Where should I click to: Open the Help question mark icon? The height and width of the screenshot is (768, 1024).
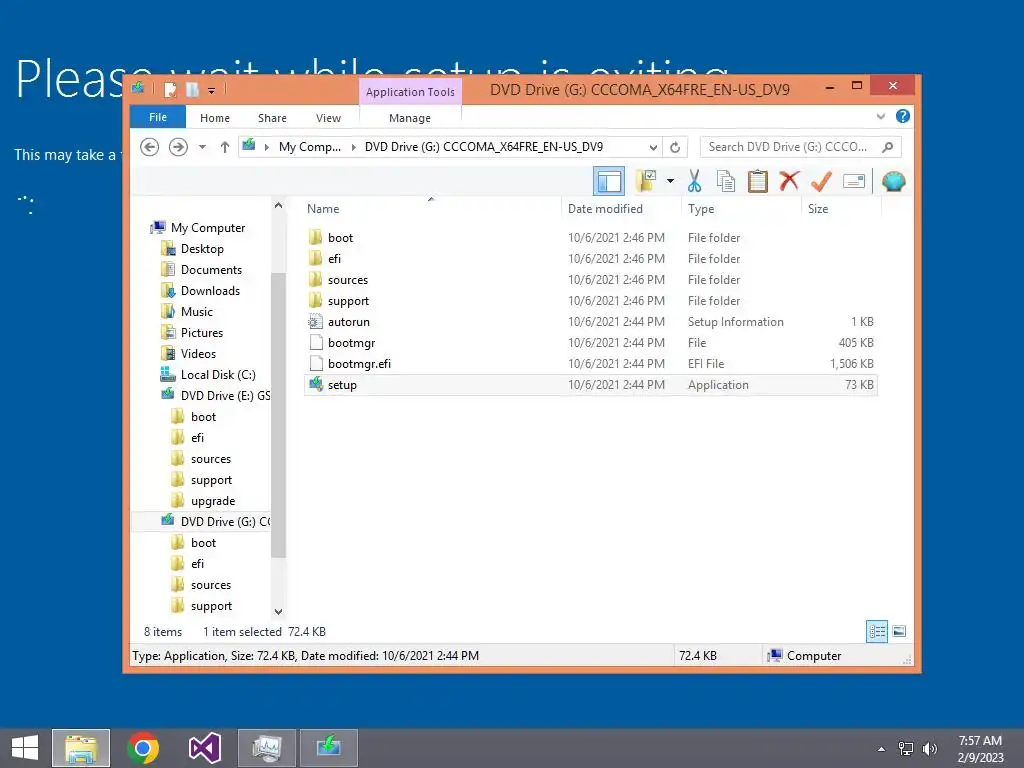903,116
